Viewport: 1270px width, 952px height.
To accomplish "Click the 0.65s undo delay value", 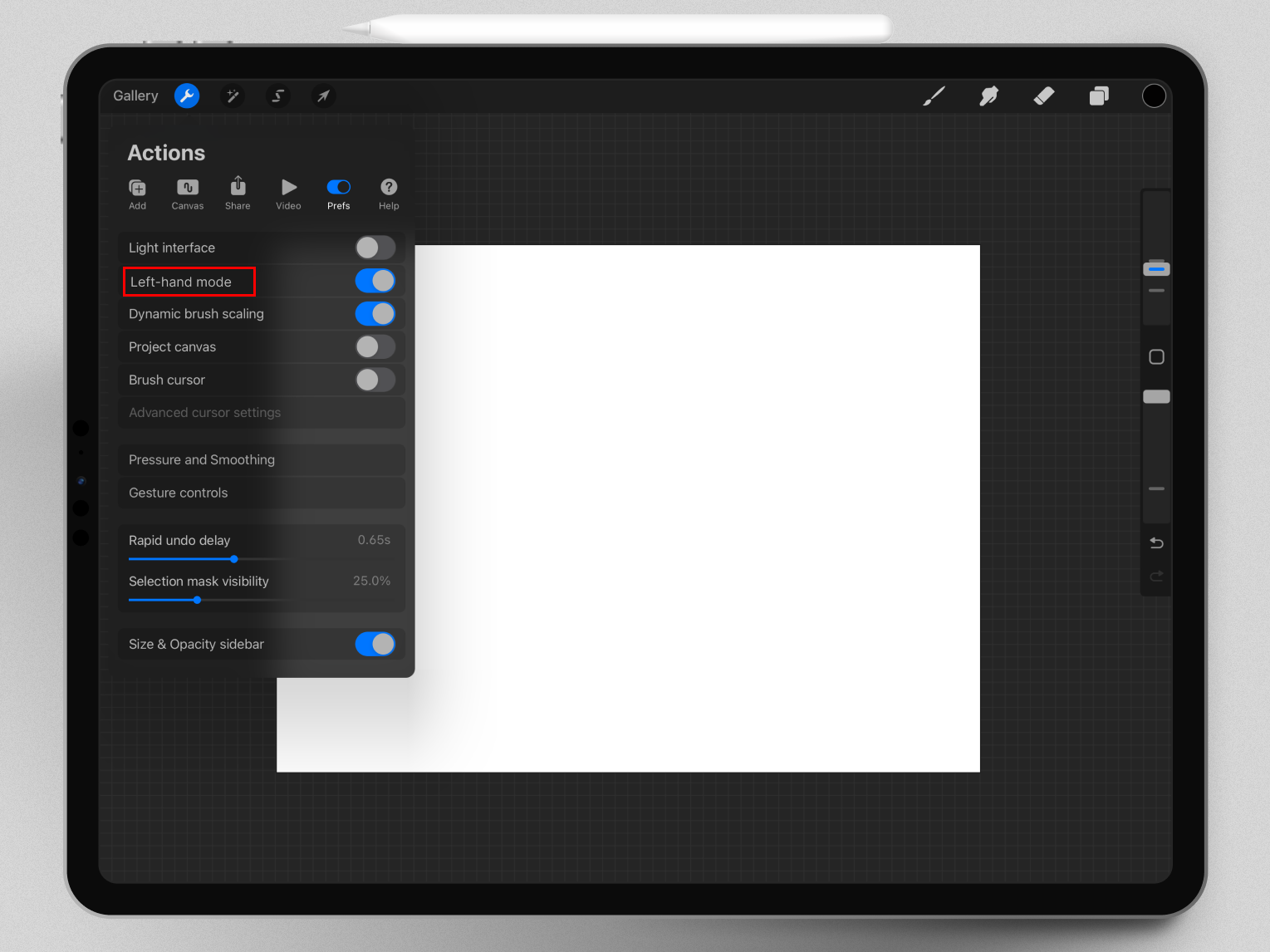I will tap(374, 540).
